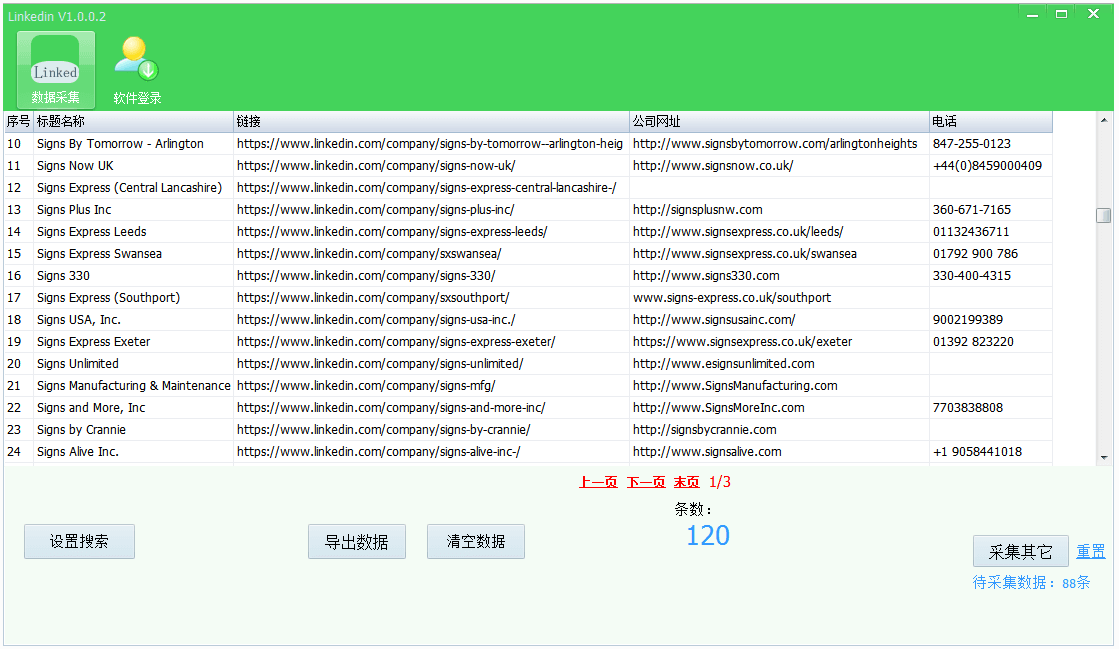Sort by the 标题名称 column header
The width and height of the screenshot is (1119, 649).
point(133,121)
